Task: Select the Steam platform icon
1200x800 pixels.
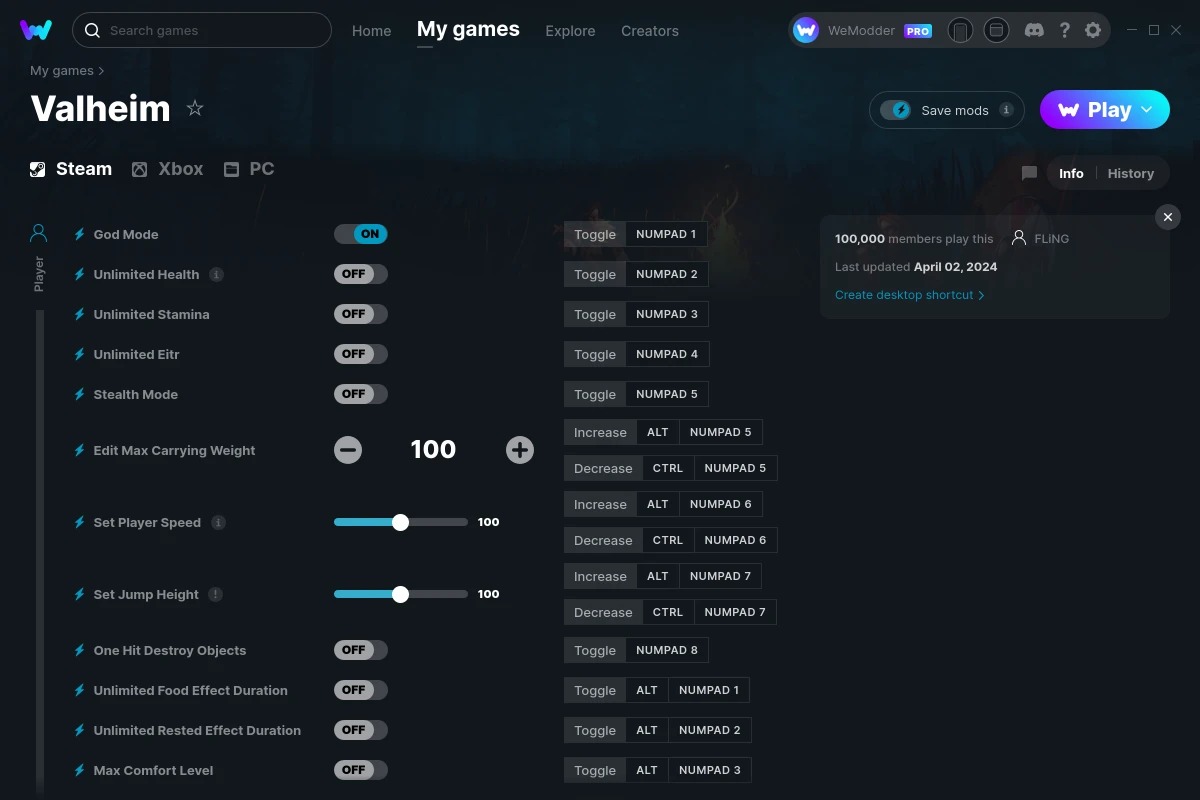Action: coord(37,168)
